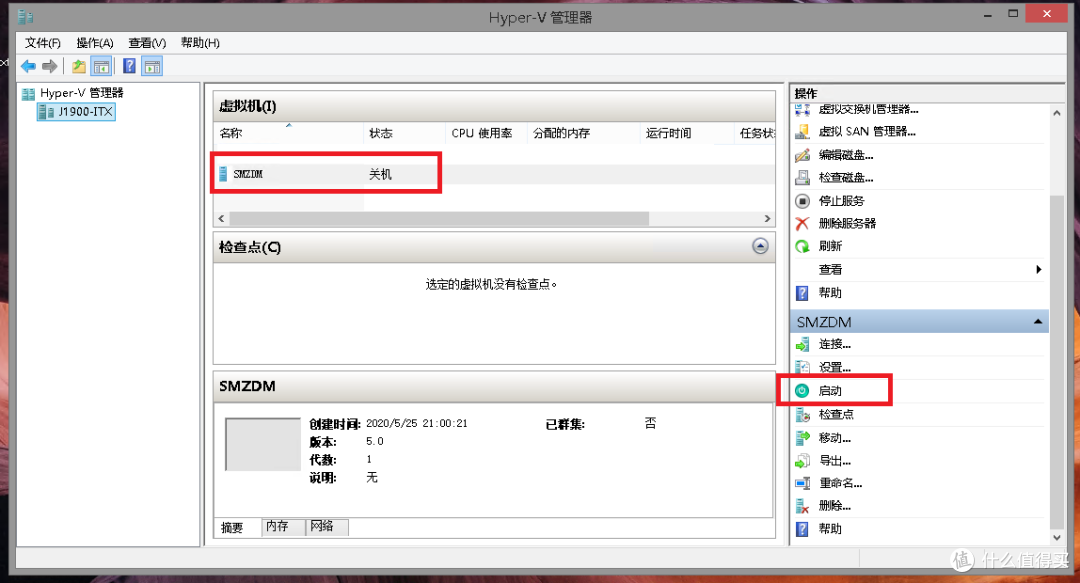The width and height of the screenshot is (1080, 583).
Task: Sort by the 名称 column header
Action: click(x=289, y=133)
